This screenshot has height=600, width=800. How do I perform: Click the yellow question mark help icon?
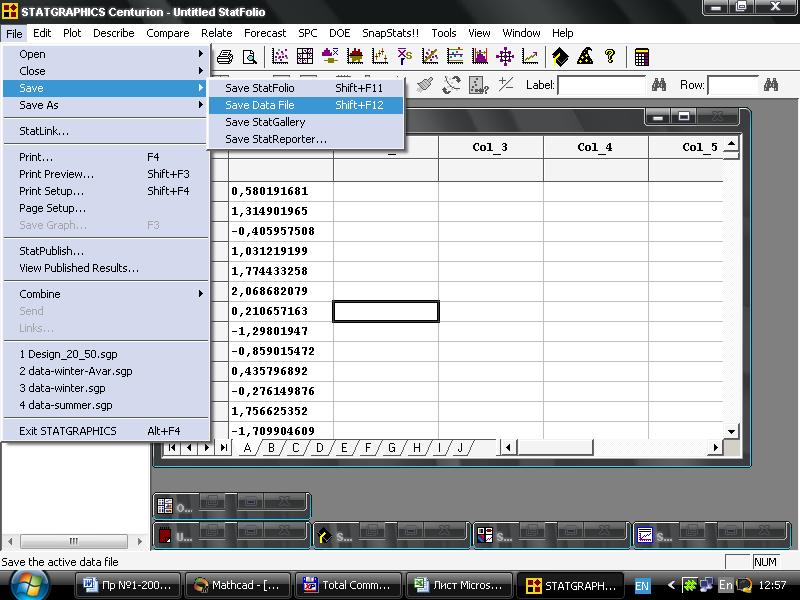click(x=610, y=57)
